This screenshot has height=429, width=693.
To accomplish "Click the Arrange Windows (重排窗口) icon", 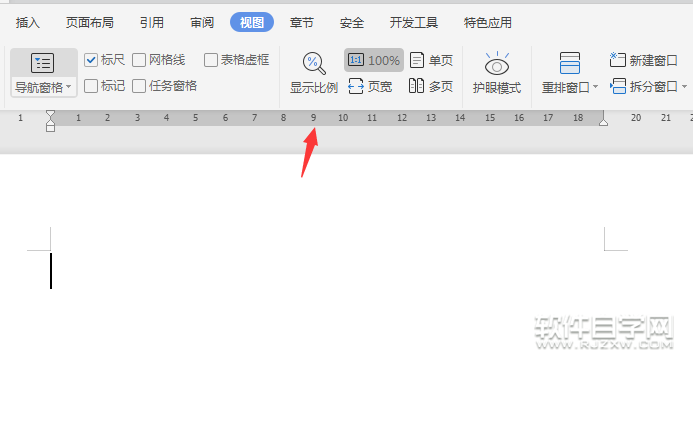I will (x=569, y=64).
